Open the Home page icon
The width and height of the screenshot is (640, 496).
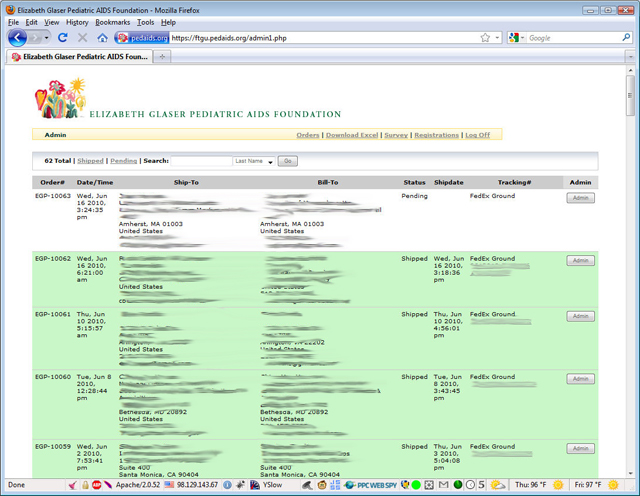pyautogui.click(x=102, y=38)
